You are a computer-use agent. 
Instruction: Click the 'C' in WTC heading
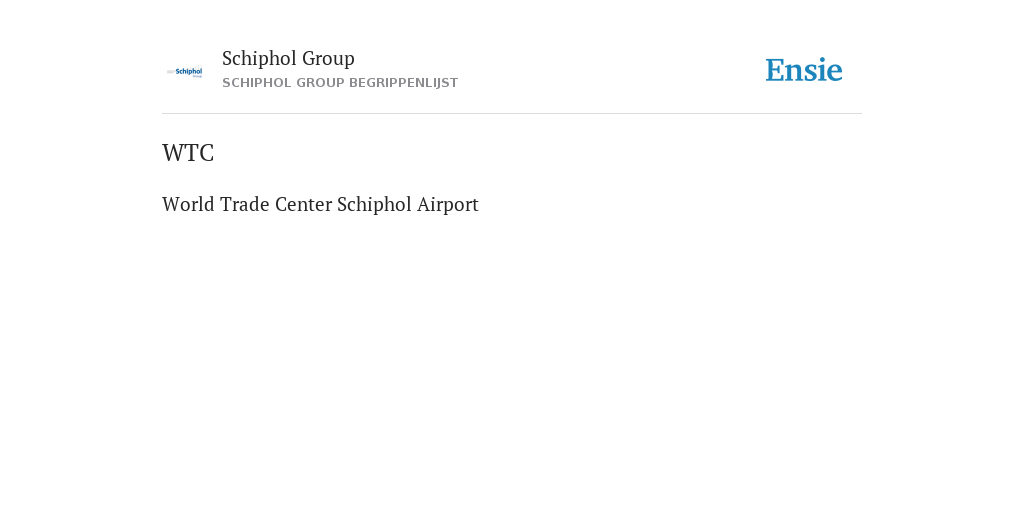(x=206, y=153)
